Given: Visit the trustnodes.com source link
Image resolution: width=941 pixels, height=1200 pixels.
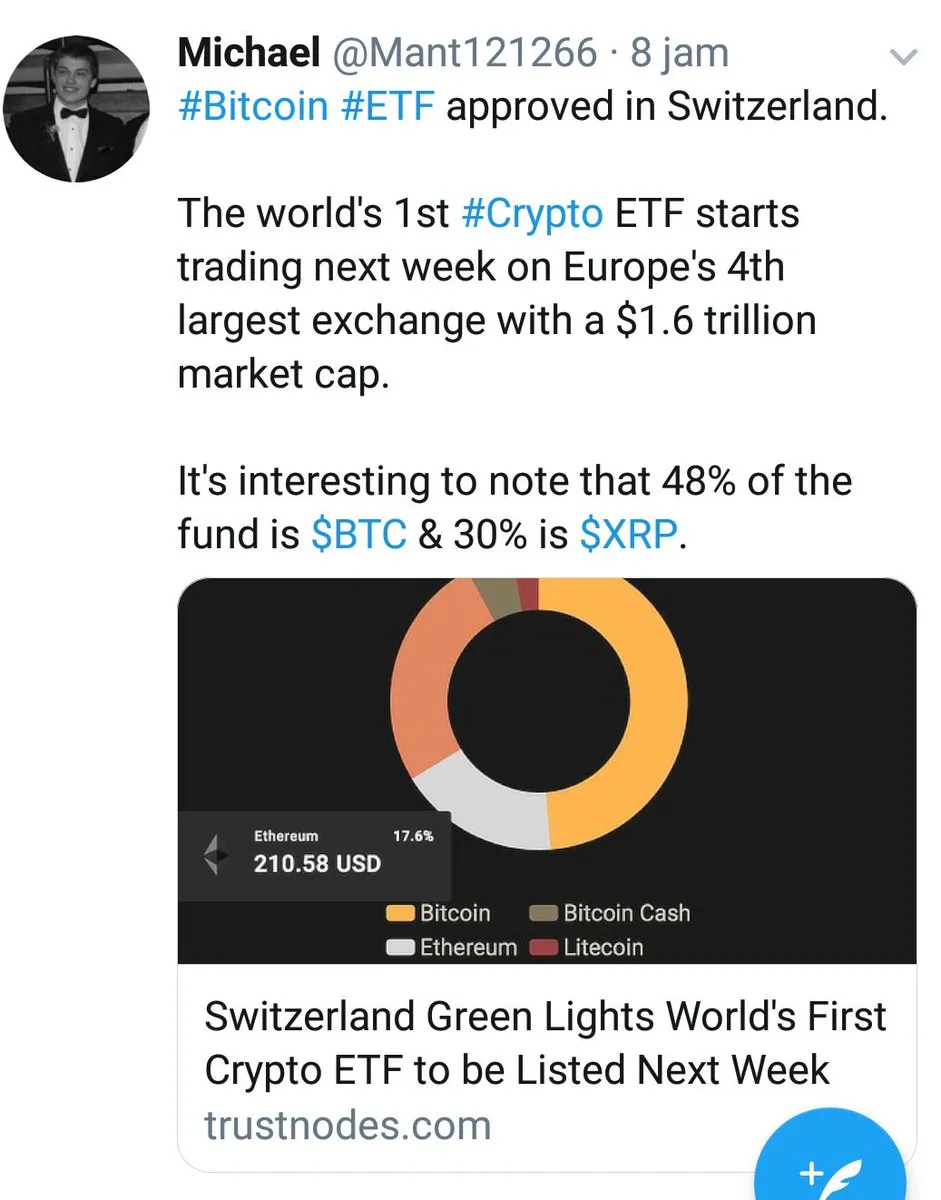Looking at the screenshot, I should point(348,1126).
